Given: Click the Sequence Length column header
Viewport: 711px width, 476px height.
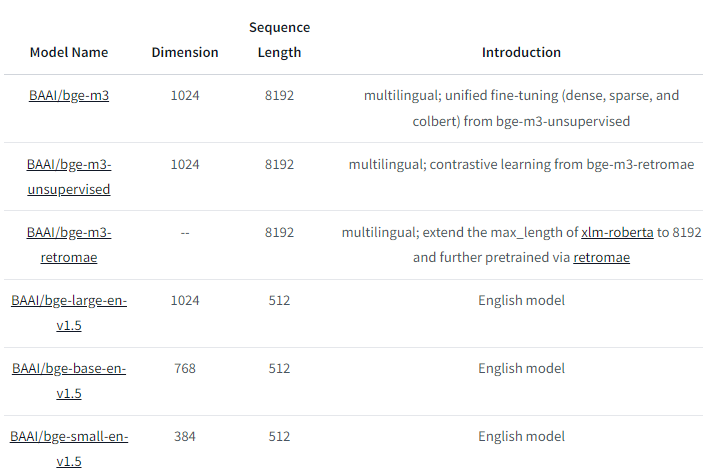Looking at the screenshot, I should click(279, 40).
